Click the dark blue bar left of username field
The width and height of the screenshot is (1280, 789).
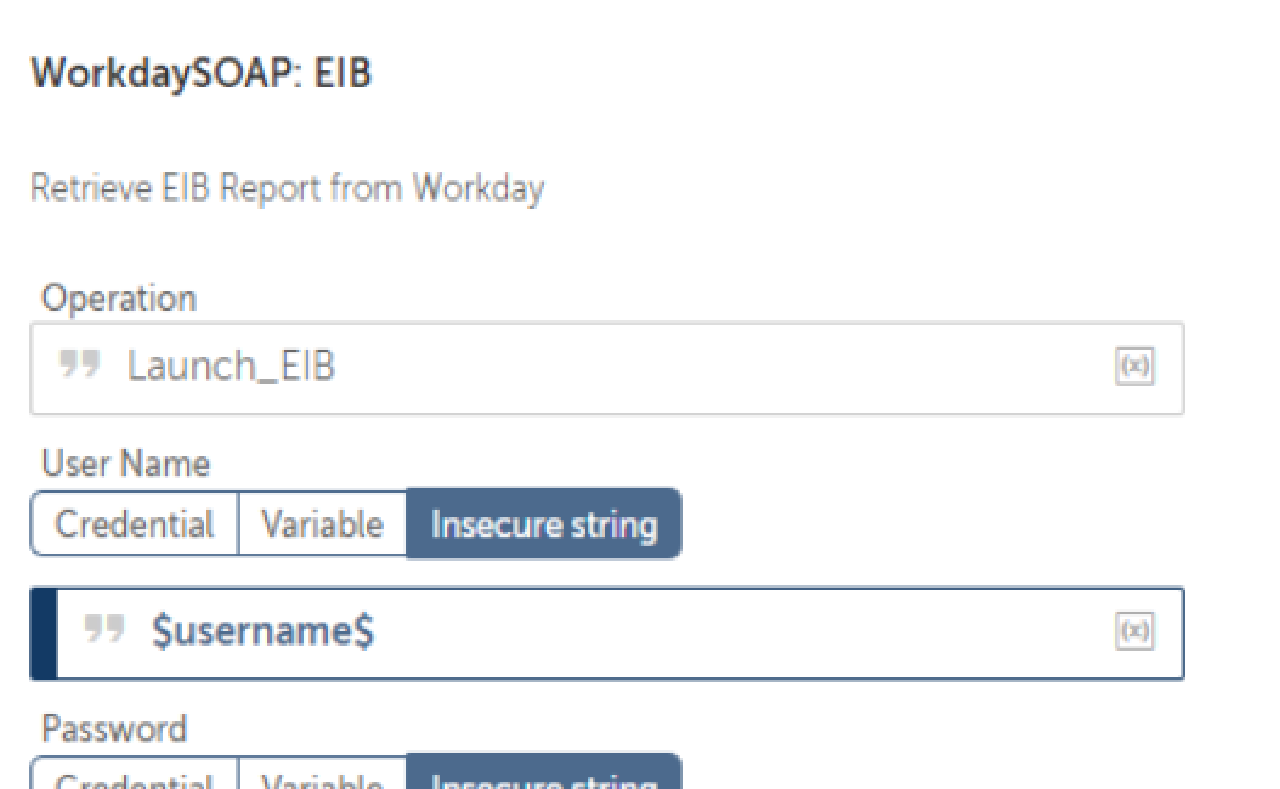pyautogui.click(x=44, y=633)
